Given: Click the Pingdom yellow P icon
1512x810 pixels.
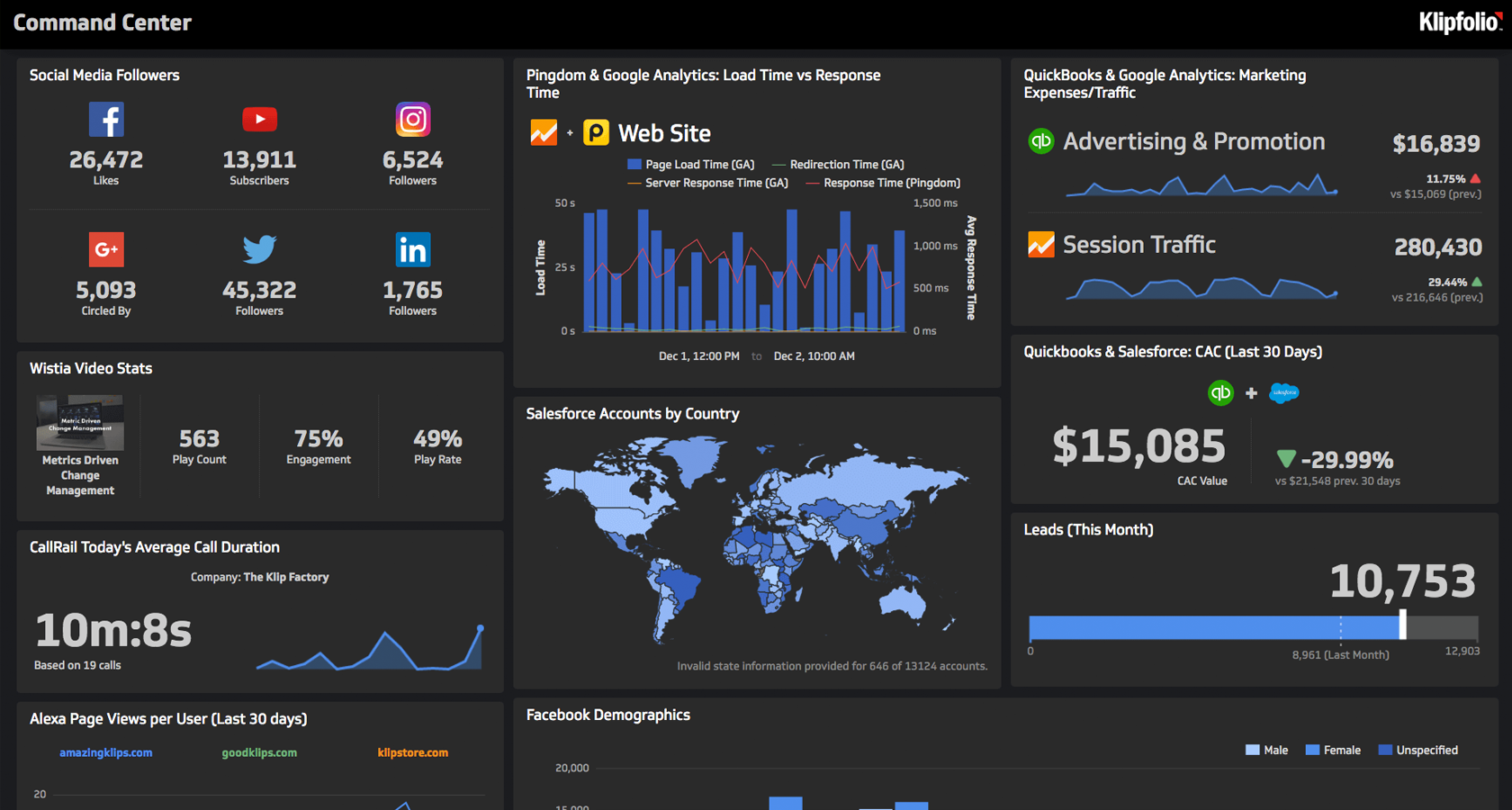Looking at the screenshot, I should point(596,133).
